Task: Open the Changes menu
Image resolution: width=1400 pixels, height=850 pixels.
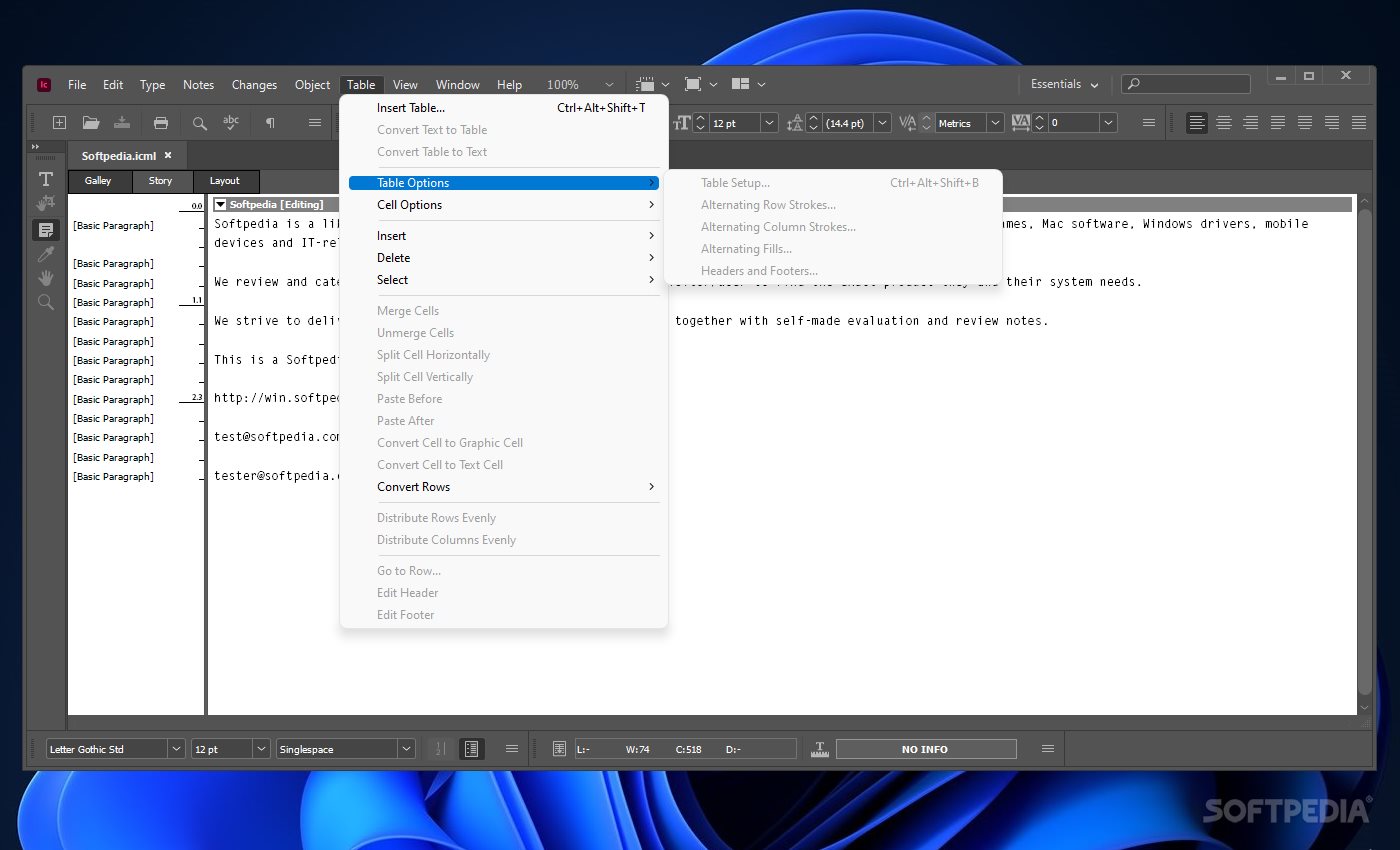Action: [254, 85]
